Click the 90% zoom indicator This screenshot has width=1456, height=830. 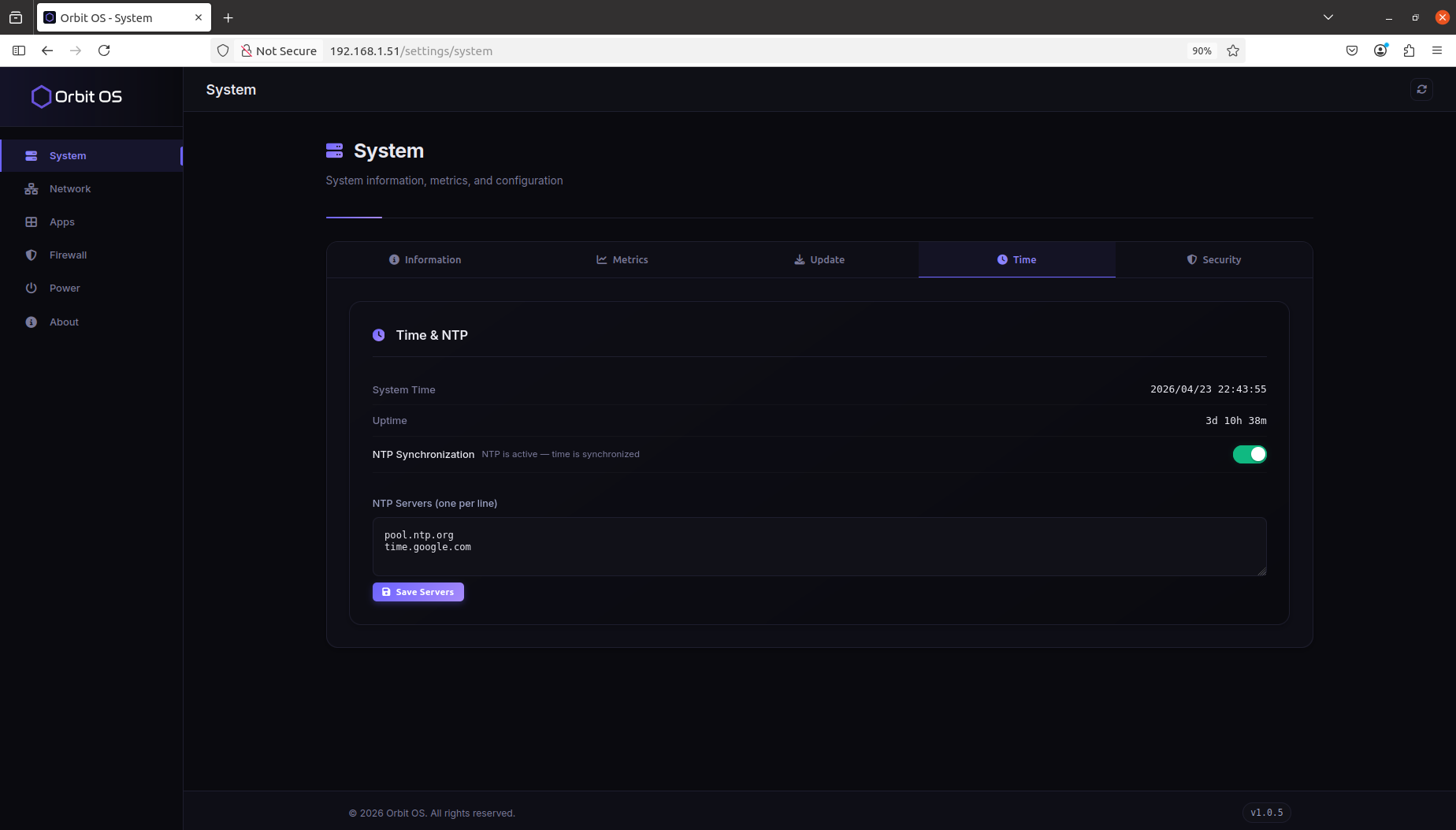1201,50
